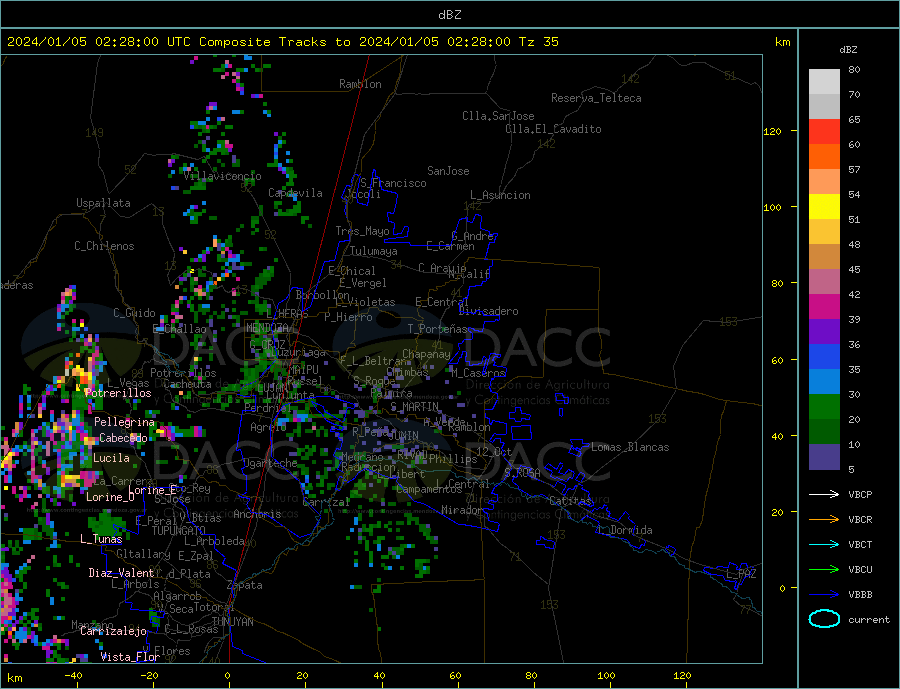Click the L_PAZ label
Screen dimensions: 900x689
[741, 574]
